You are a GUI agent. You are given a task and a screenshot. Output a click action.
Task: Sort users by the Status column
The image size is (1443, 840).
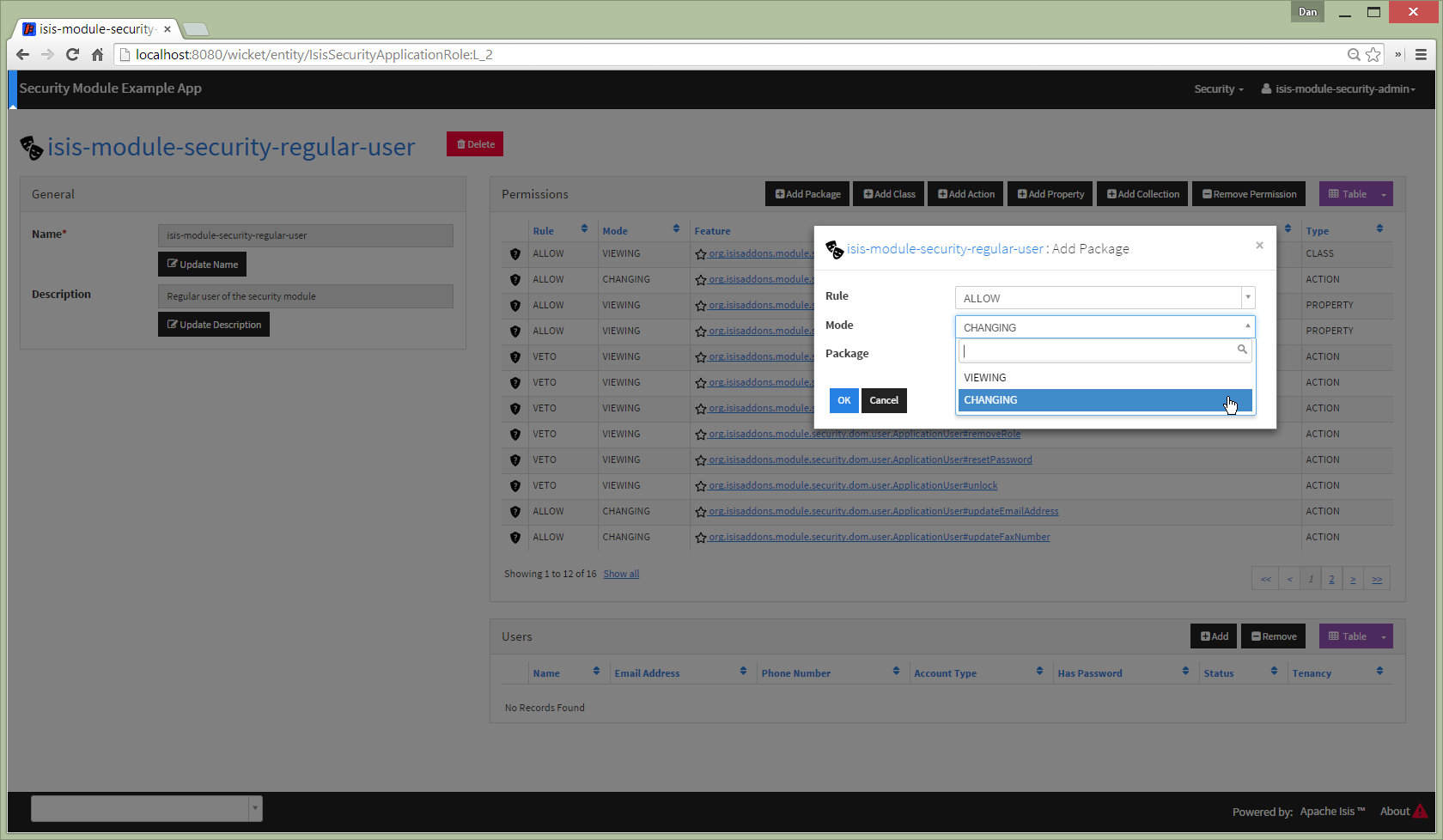click(1274, 671)
